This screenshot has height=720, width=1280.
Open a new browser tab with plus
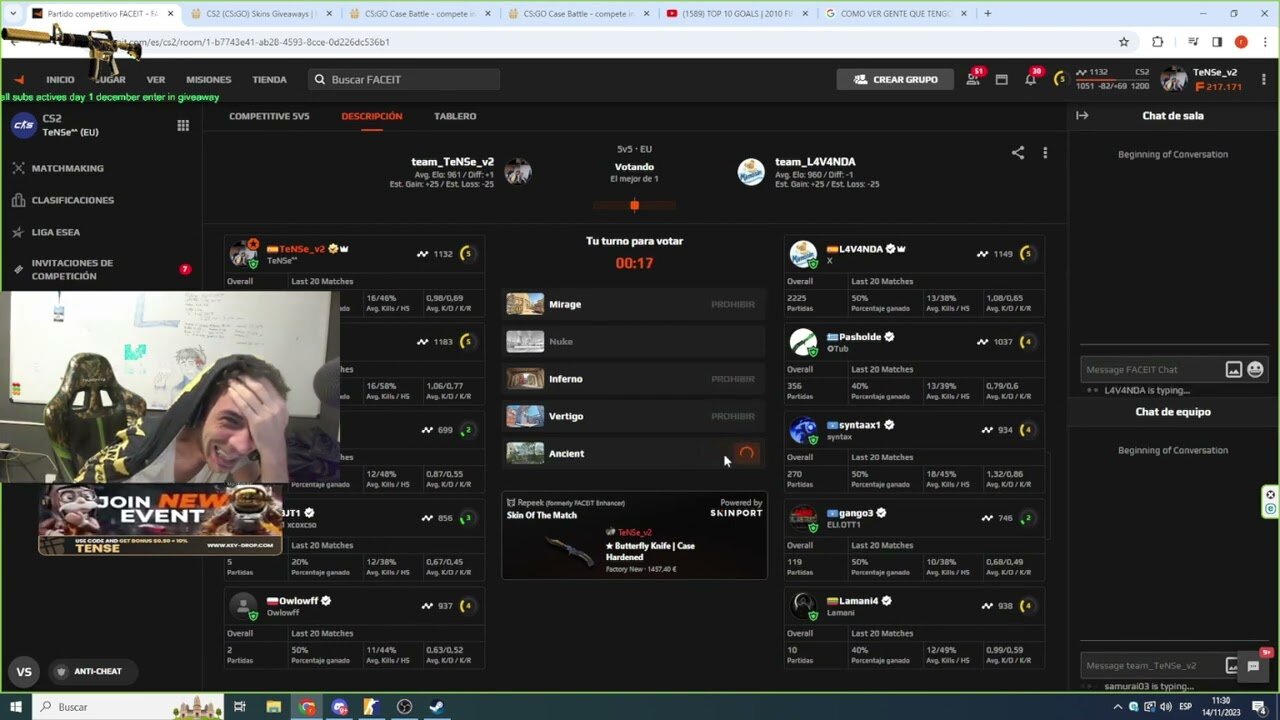[987, 14]
